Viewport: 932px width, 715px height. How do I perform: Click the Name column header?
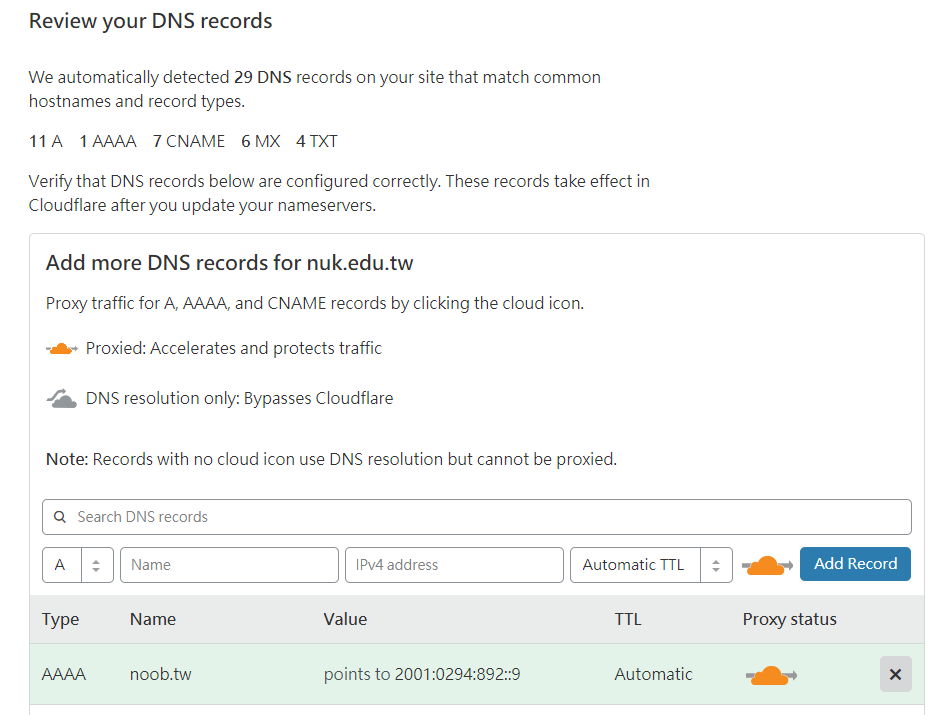point(153,619)
